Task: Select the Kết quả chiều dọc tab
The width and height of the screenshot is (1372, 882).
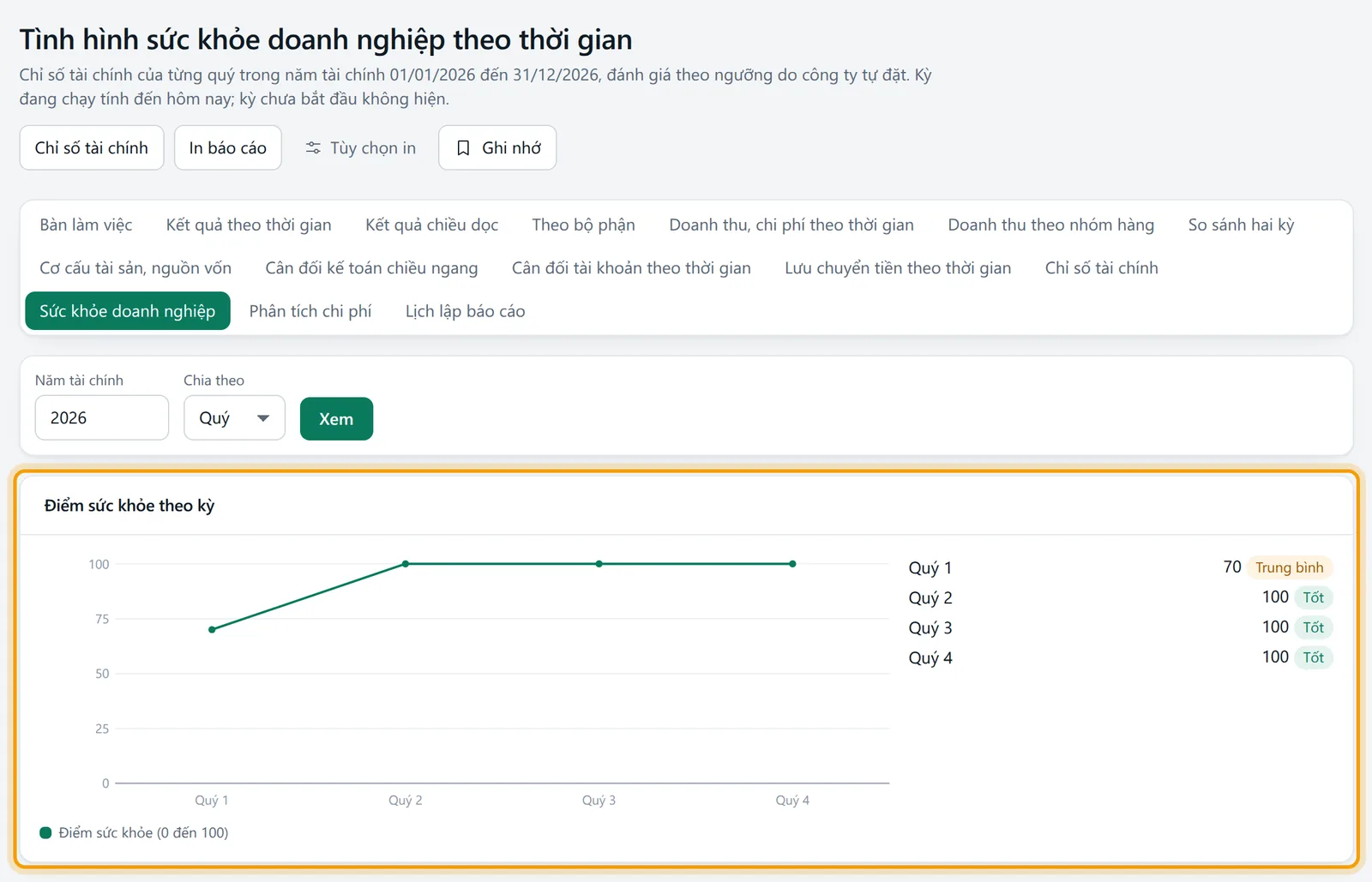Action: 431,225
